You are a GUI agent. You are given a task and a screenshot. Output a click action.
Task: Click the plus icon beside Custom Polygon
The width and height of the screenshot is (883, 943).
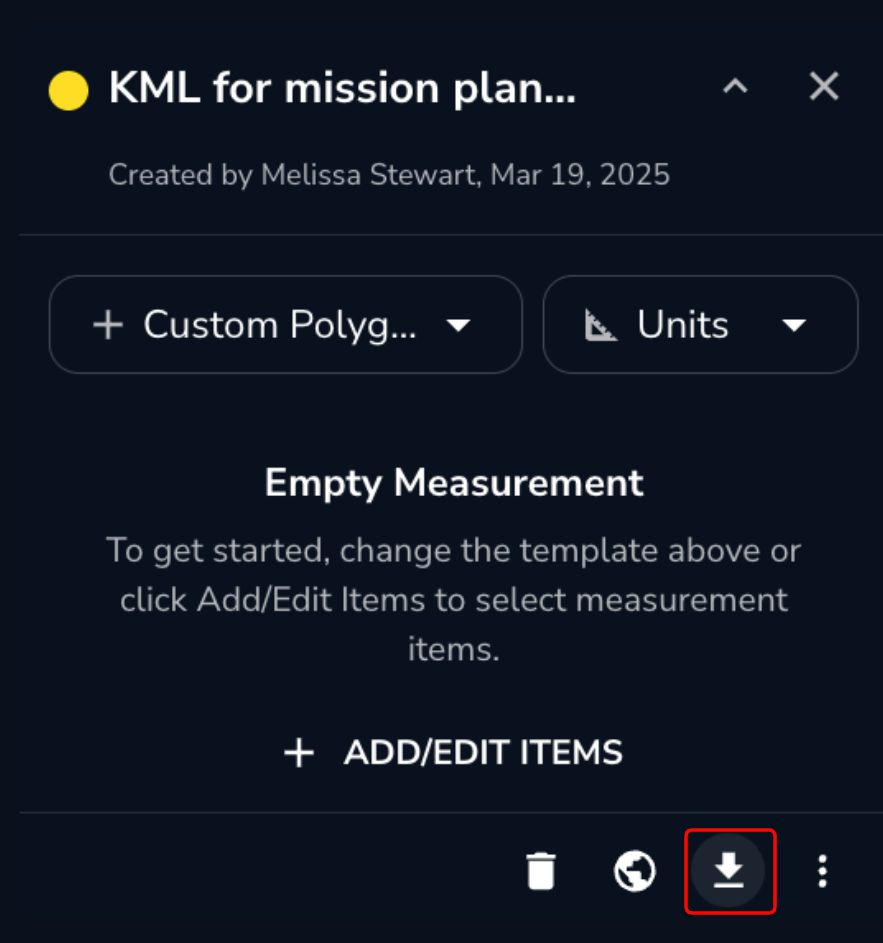coord(107,325)
